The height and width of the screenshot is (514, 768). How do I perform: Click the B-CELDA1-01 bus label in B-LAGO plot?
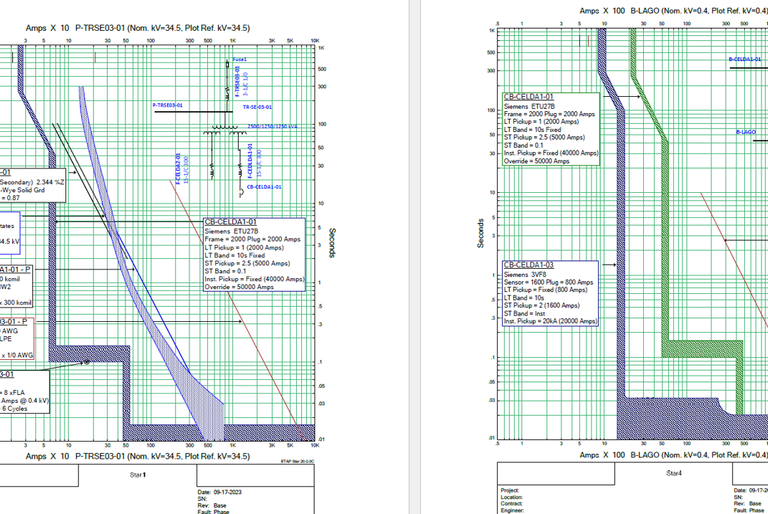744,59
